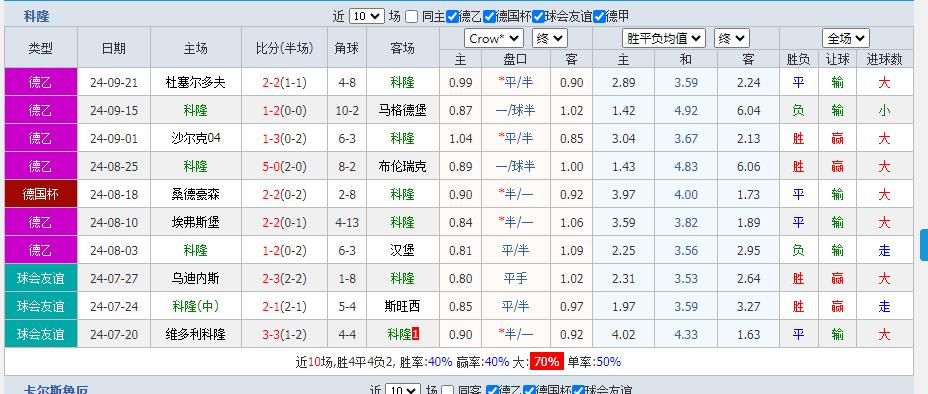This screenshot has height=394, width=928.
Task: Click the 角球 column header
Action: coord(347,48)
